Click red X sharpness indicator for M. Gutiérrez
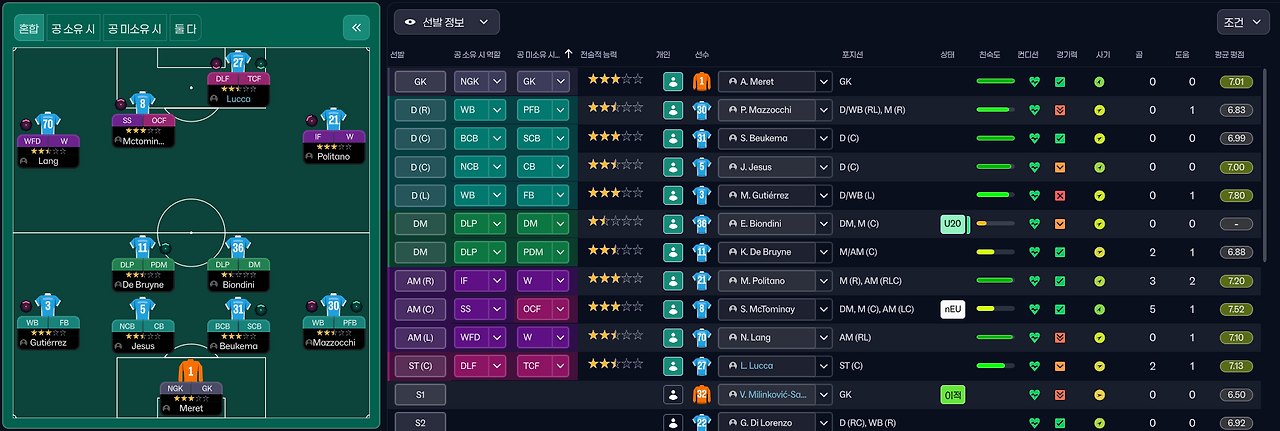 pos(1060,195)
